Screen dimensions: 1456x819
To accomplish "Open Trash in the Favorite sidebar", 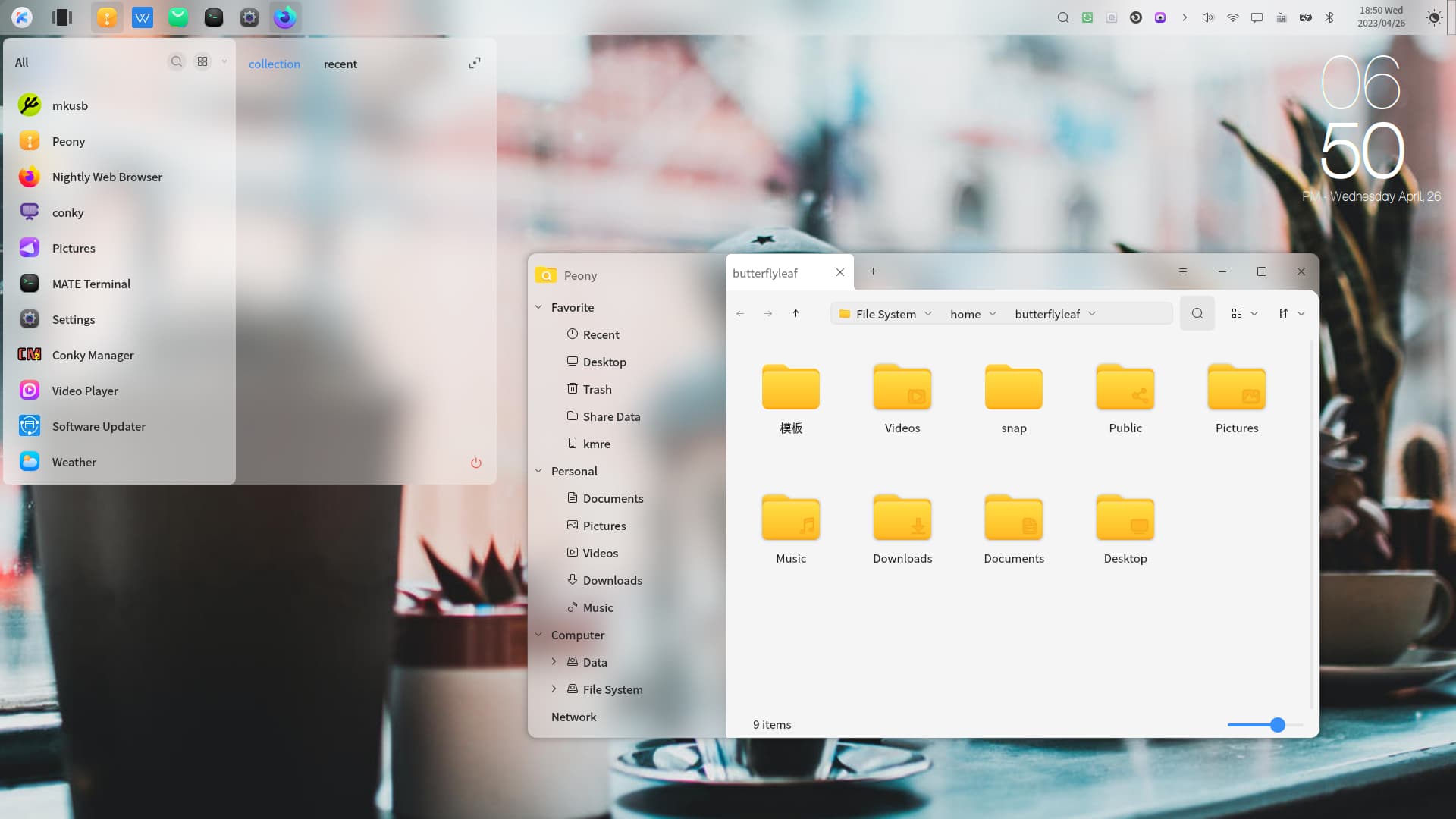I will pyautogui.click(x=597, y=389).
